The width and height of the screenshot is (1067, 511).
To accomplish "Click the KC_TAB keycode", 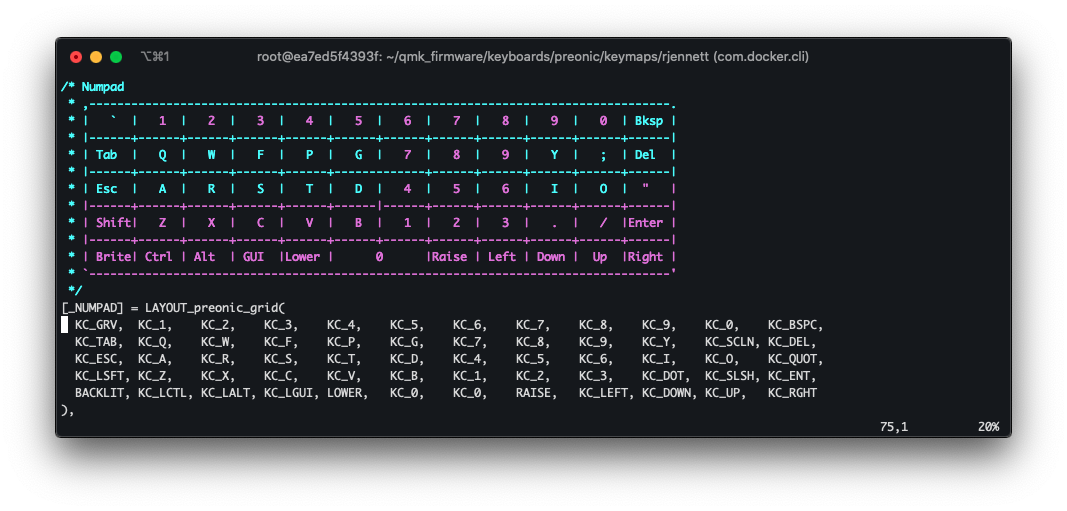I will coord(98,342).
